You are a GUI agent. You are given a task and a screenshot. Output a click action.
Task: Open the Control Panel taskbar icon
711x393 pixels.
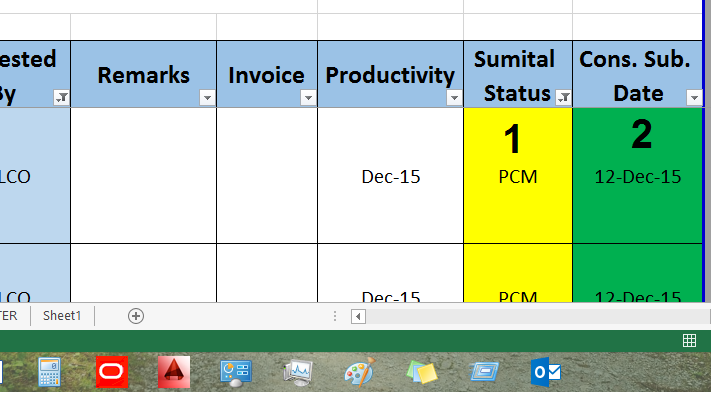[236, 373]
